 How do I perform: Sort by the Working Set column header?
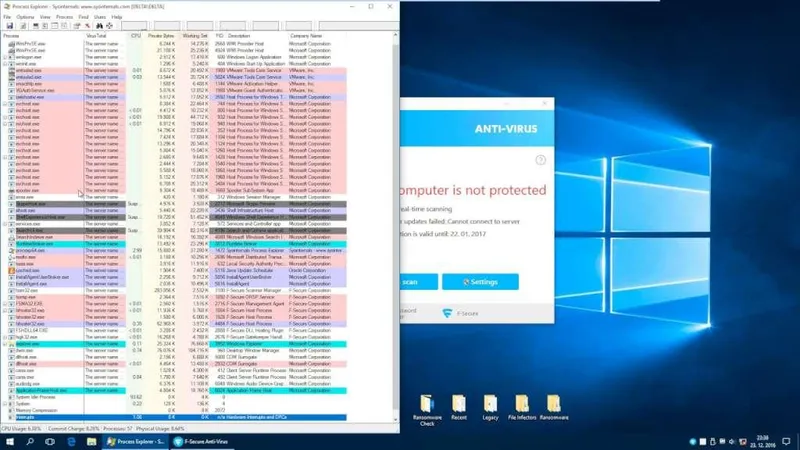point(196,35)
